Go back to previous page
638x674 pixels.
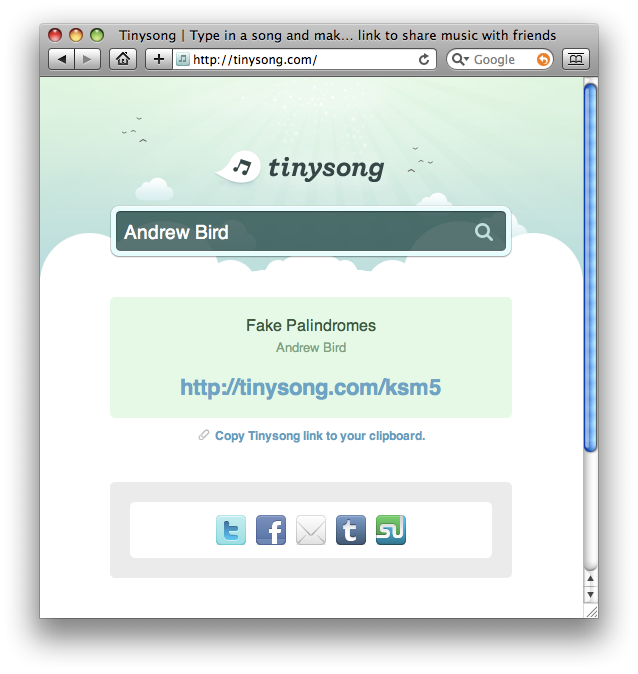pos(61,59)
